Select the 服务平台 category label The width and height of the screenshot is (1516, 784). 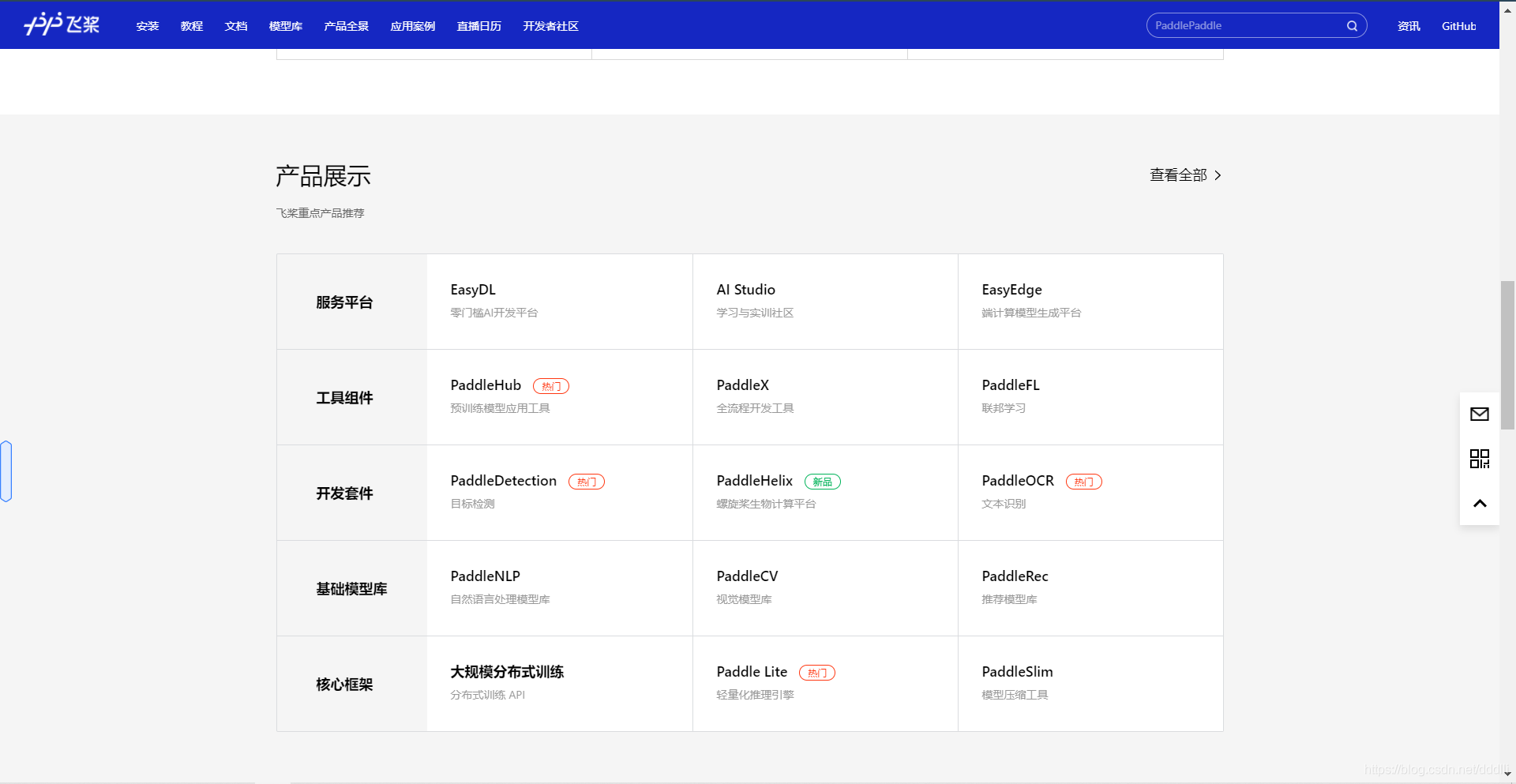(344, 302)
